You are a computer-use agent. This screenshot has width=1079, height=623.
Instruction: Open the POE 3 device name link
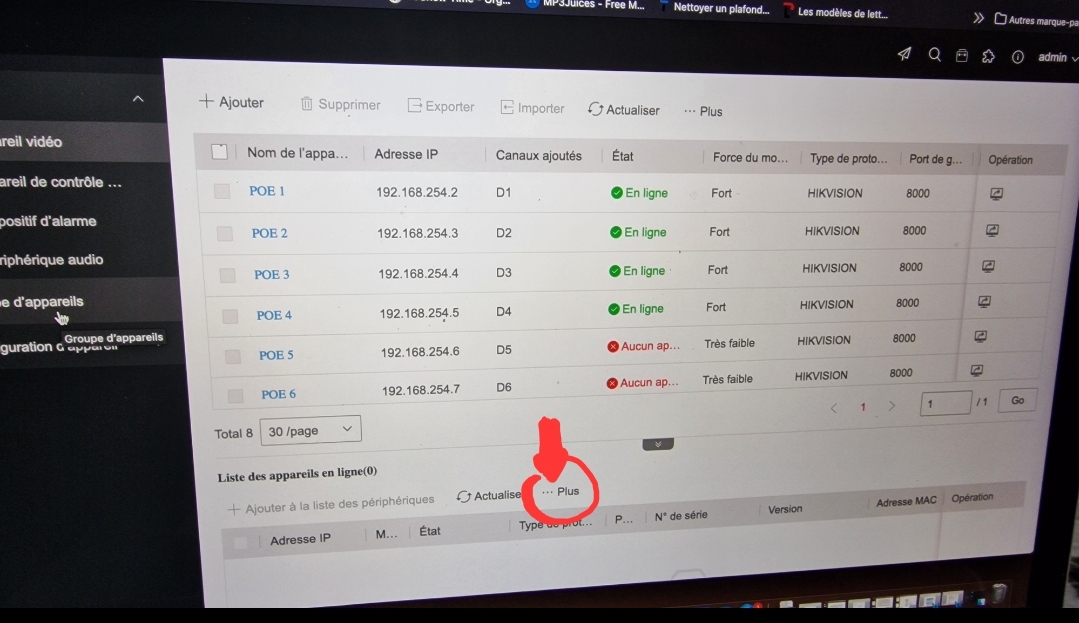pyautogui.click(x=271, y=274)
